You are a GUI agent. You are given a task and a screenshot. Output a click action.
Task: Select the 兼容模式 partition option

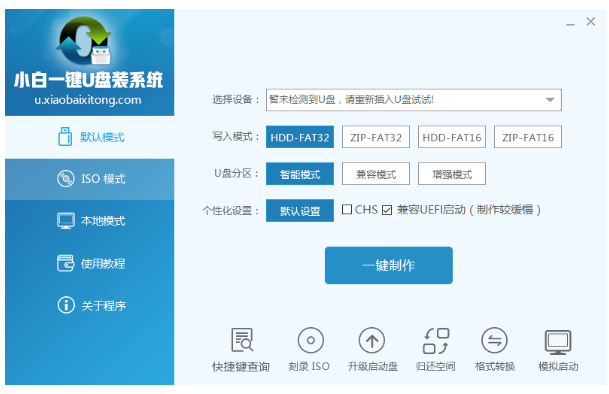click(376, 174)
